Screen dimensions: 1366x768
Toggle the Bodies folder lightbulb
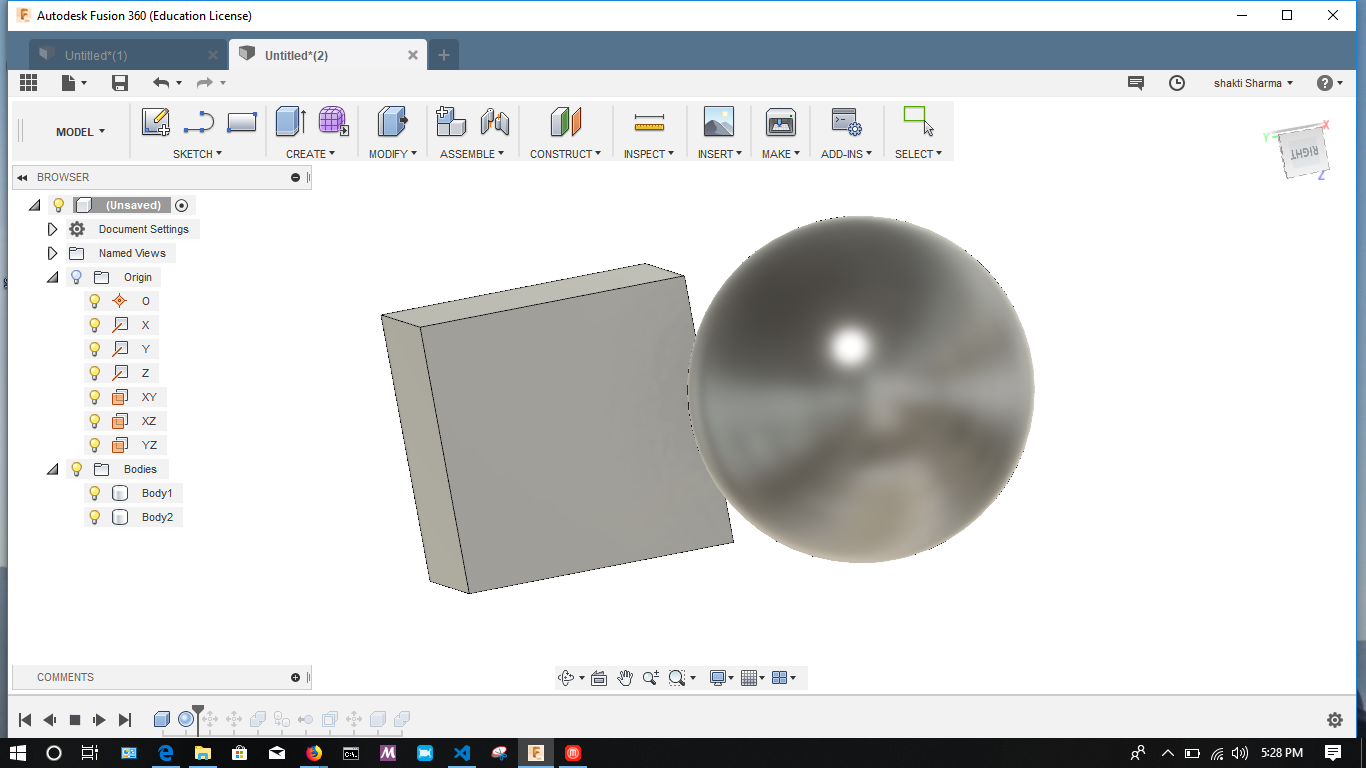pyautogui.click(x=76, y=469)
